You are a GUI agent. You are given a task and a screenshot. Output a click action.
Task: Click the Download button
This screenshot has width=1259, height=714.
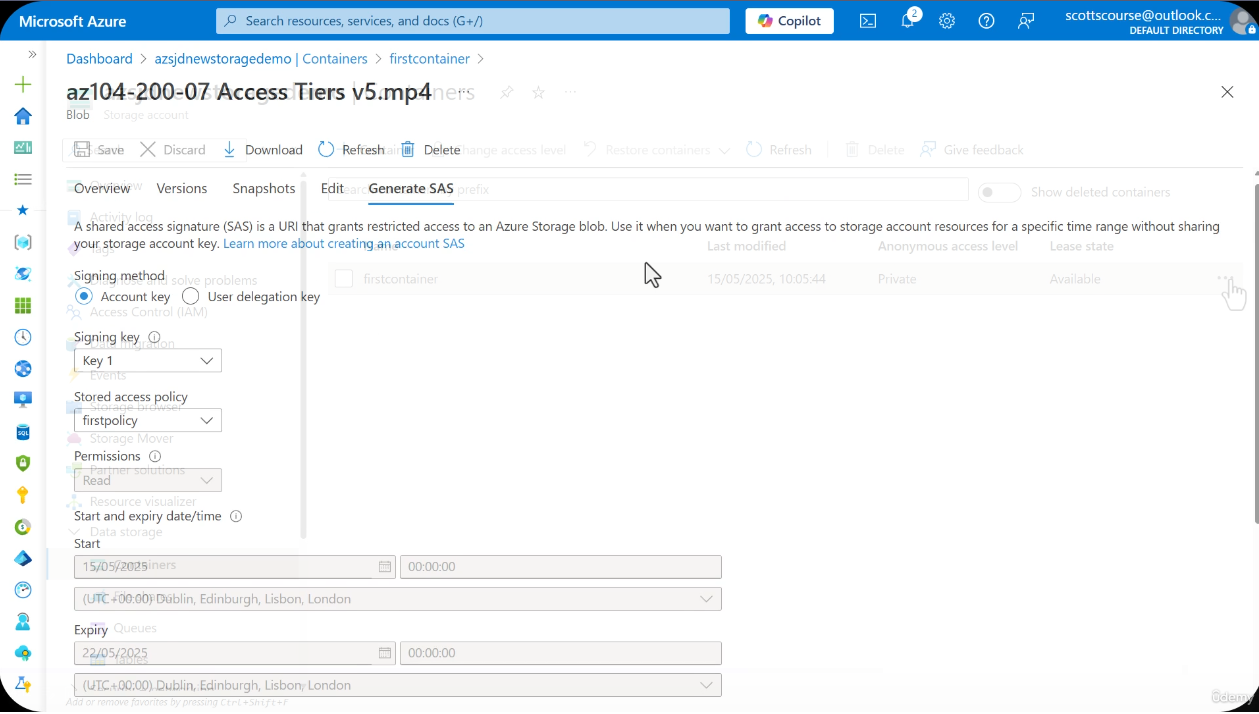pyautogui.click(x=262, y=150)
